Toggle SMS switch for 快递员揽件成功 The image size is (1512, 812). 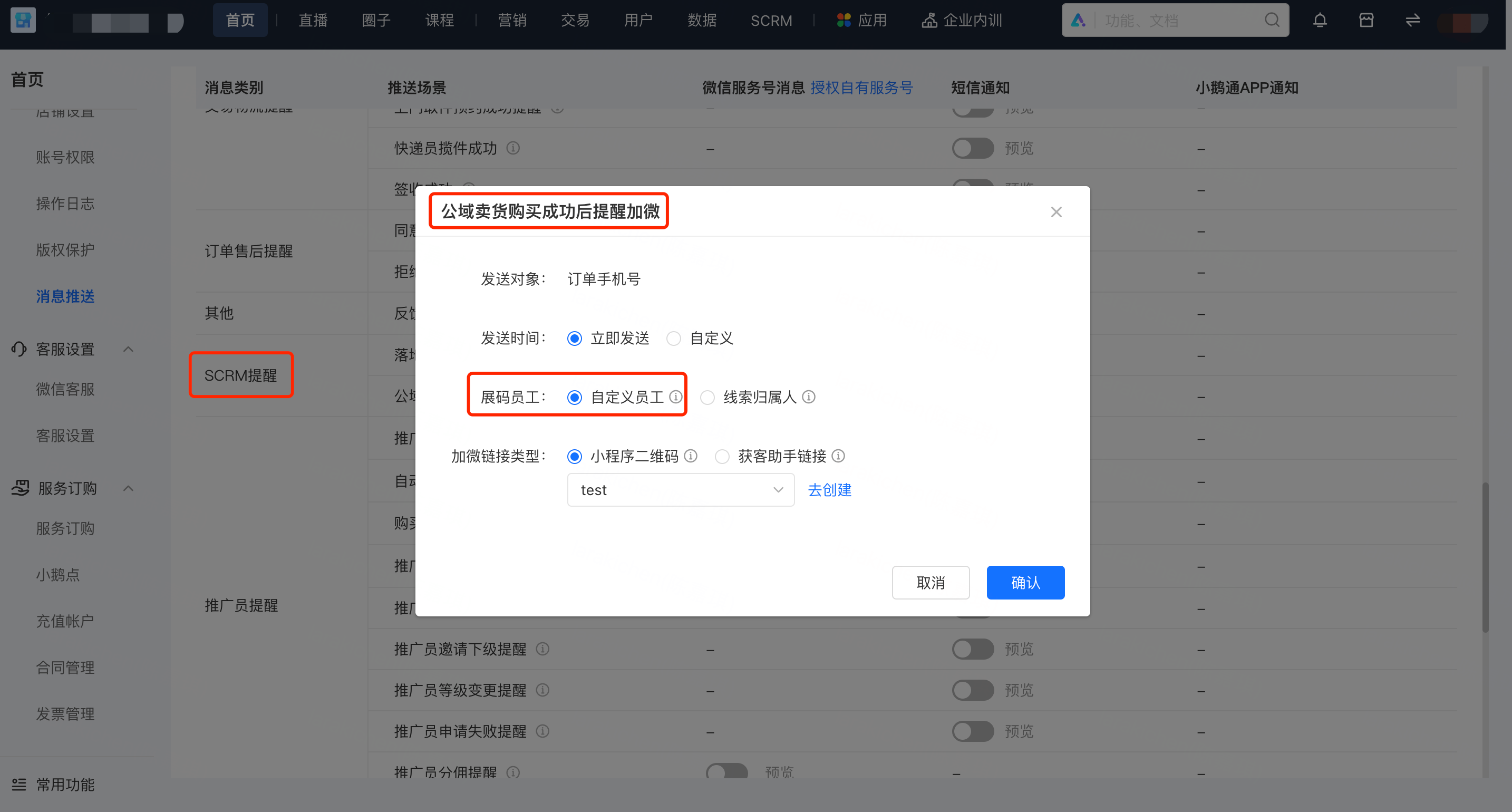click(x=973, y=148)
